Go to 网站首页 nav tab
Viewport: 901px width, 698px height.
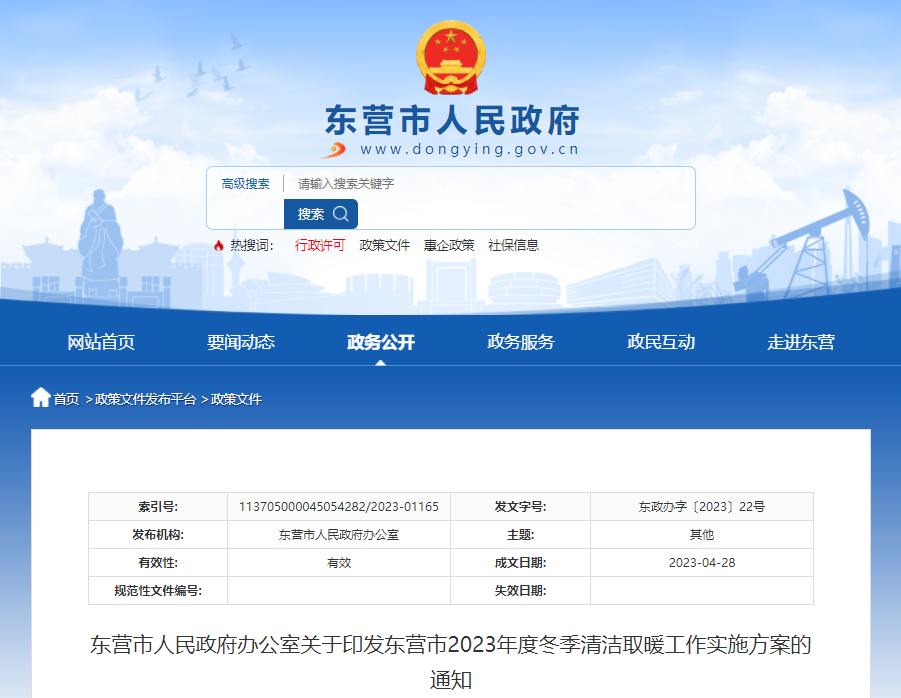[x=101, y=342]
